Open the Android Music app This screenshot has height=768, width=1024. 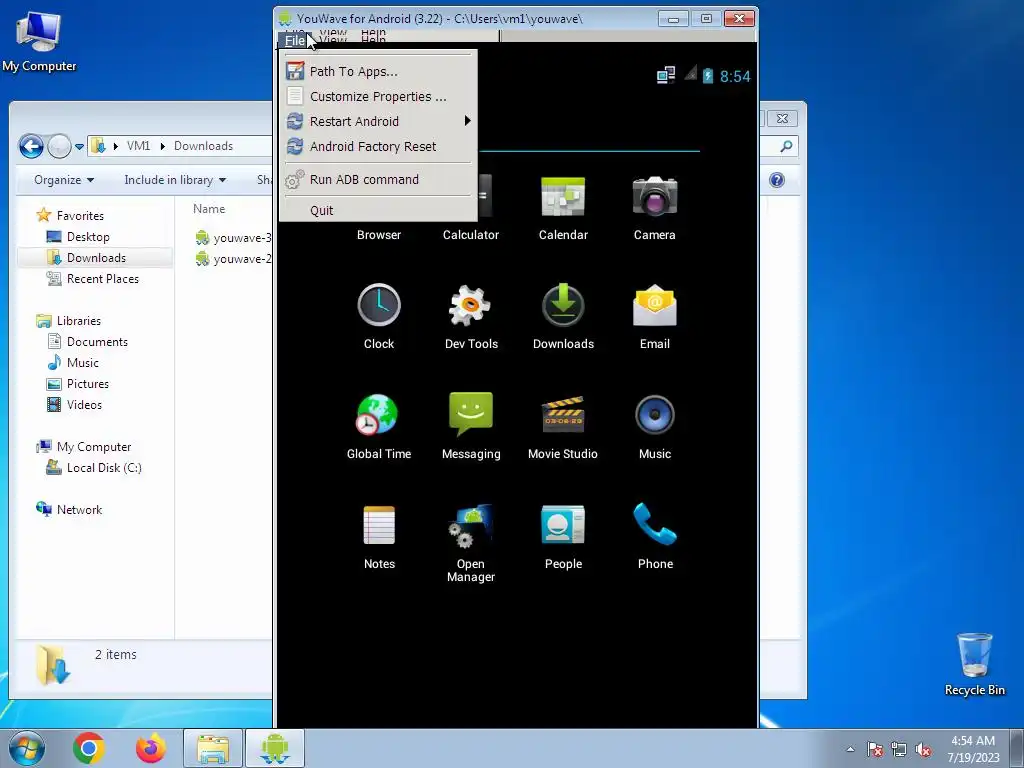(x=654, y=427)
